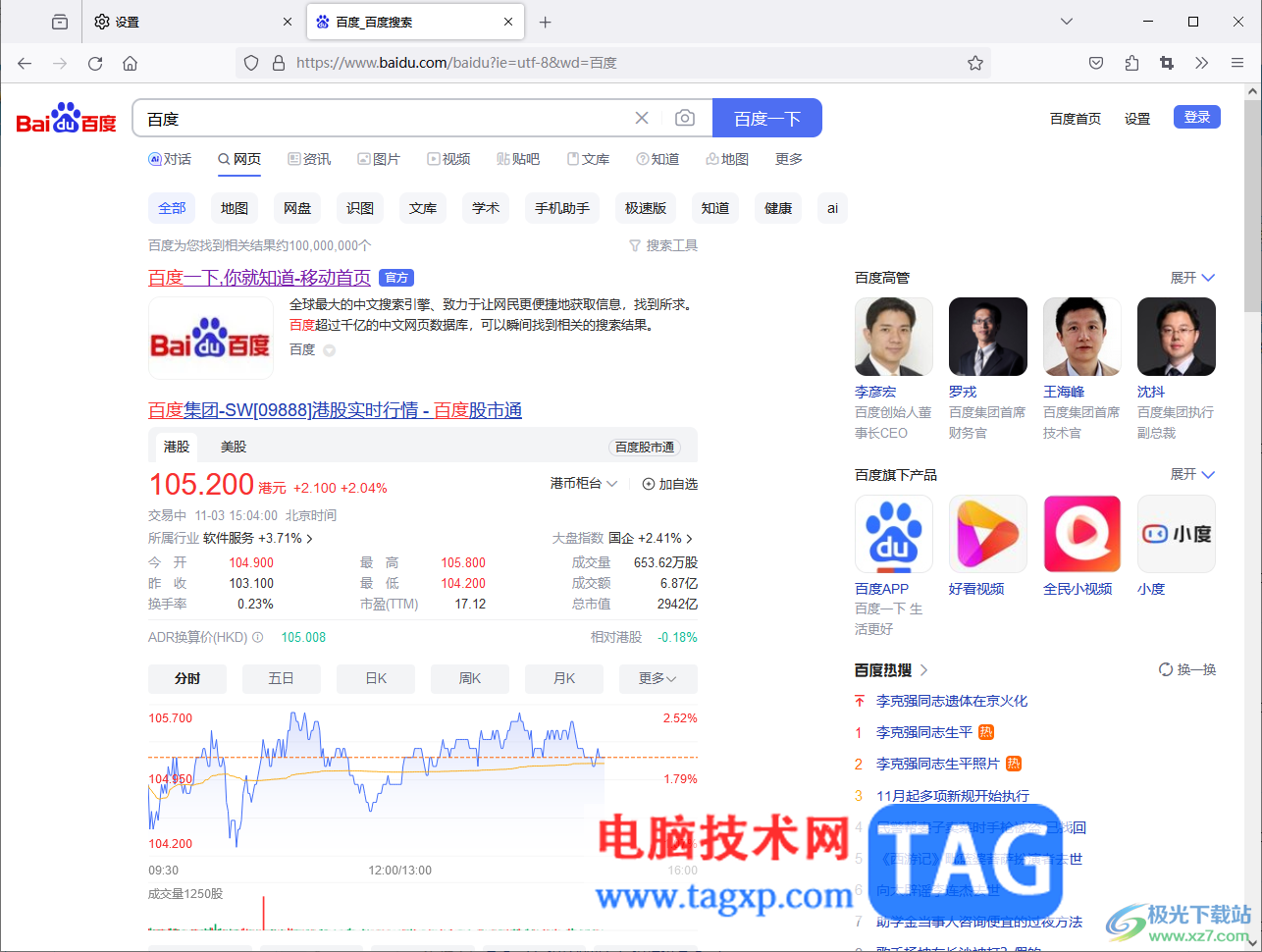The image size is (1262, 952).
Task: Open the browser home page
Action: 130,63
